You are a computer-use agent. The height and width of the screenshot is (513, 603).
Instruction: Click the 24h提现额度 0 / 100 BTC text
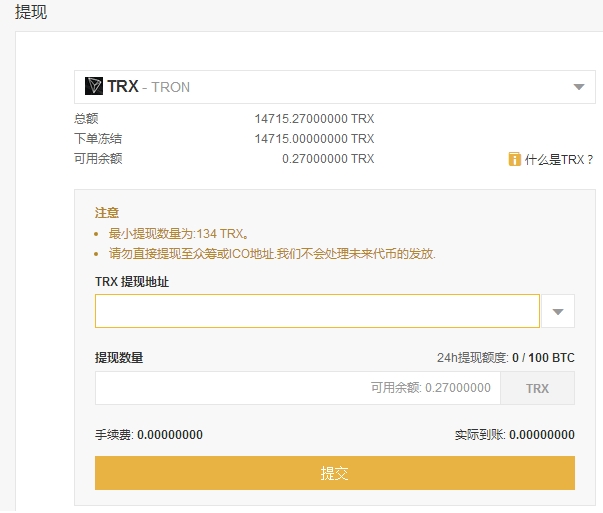(x=506, y=358)
